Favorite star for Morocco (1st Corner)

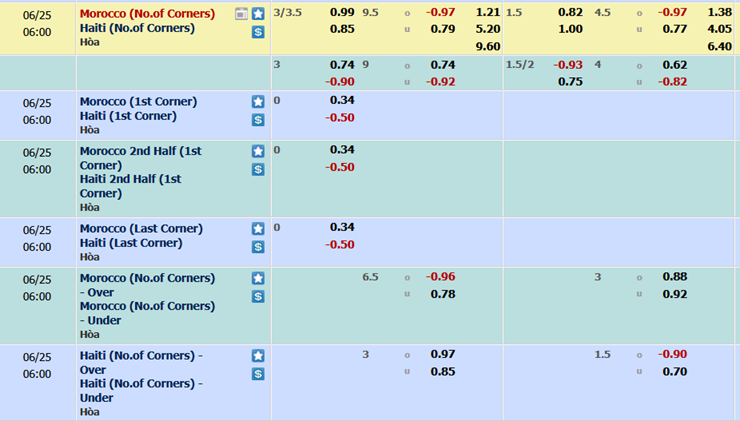click(x=258, y=101)
